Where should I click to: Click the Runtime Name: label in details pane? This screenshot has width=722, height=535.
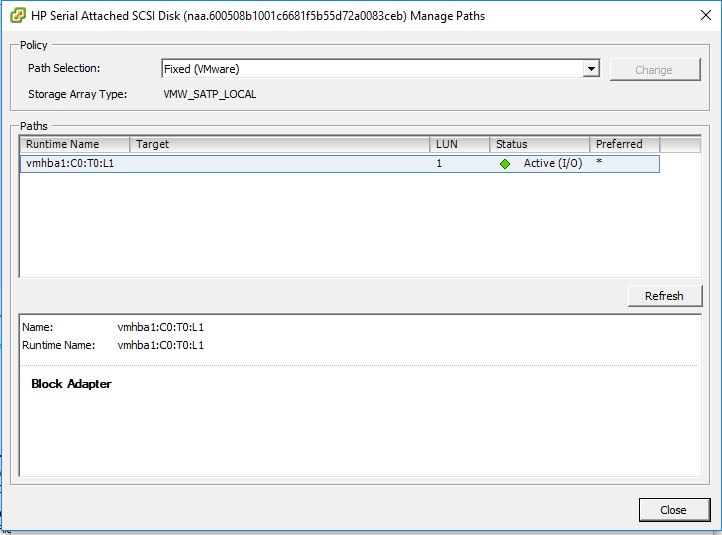pyautogui.click(x=58, y=345)
